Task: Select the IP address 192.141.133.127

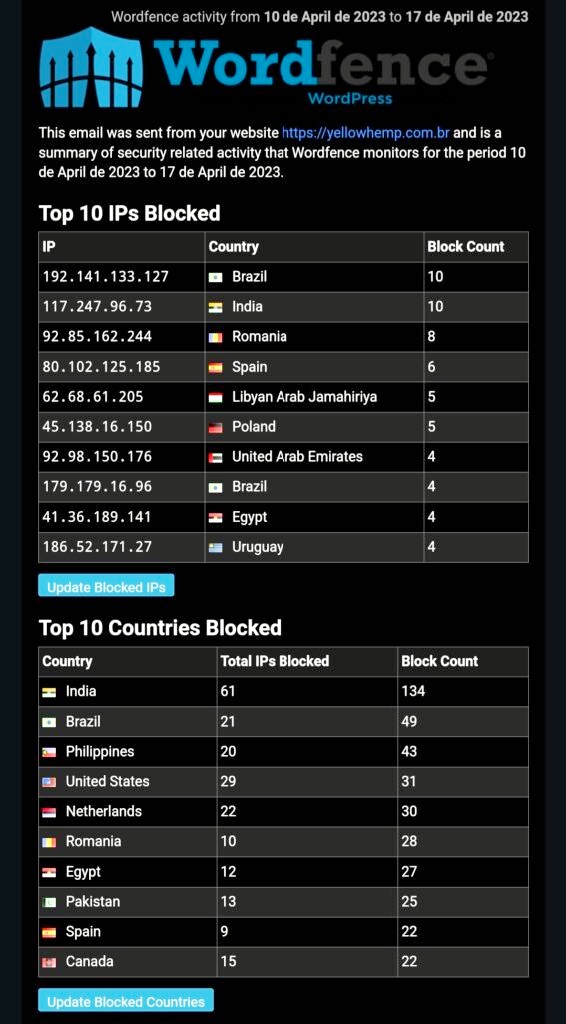Action: 106,277
